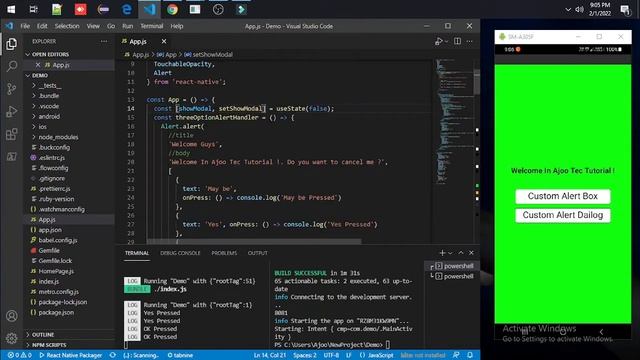
Task: Expand the ios folder
Action: (x=42, y=127)
